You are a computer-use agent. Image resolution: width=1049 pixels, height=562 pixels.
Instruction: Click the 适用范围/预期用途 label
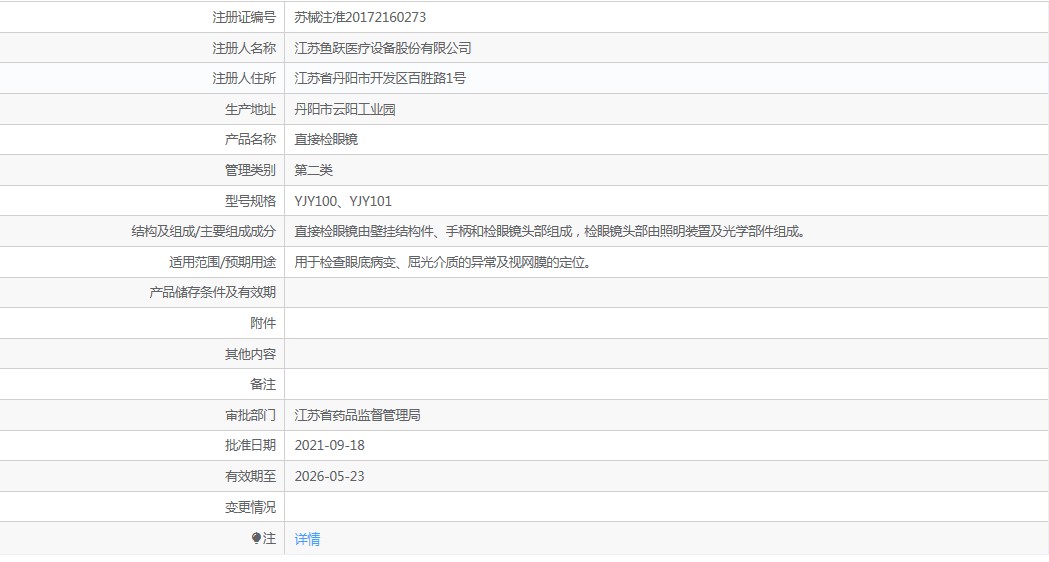click(x=222, y=262)
